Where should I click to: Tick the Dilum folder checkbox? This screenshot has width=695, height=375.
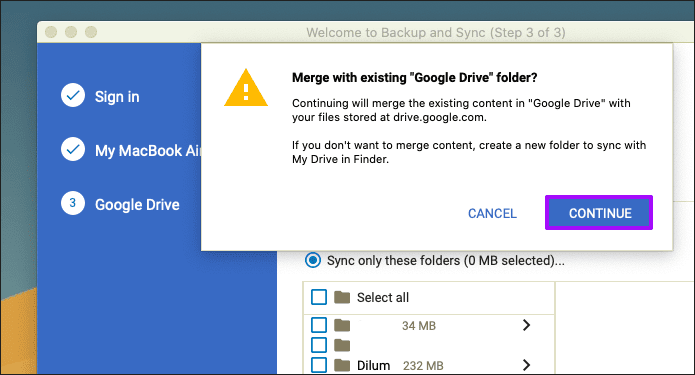click(x=319, y=365)
